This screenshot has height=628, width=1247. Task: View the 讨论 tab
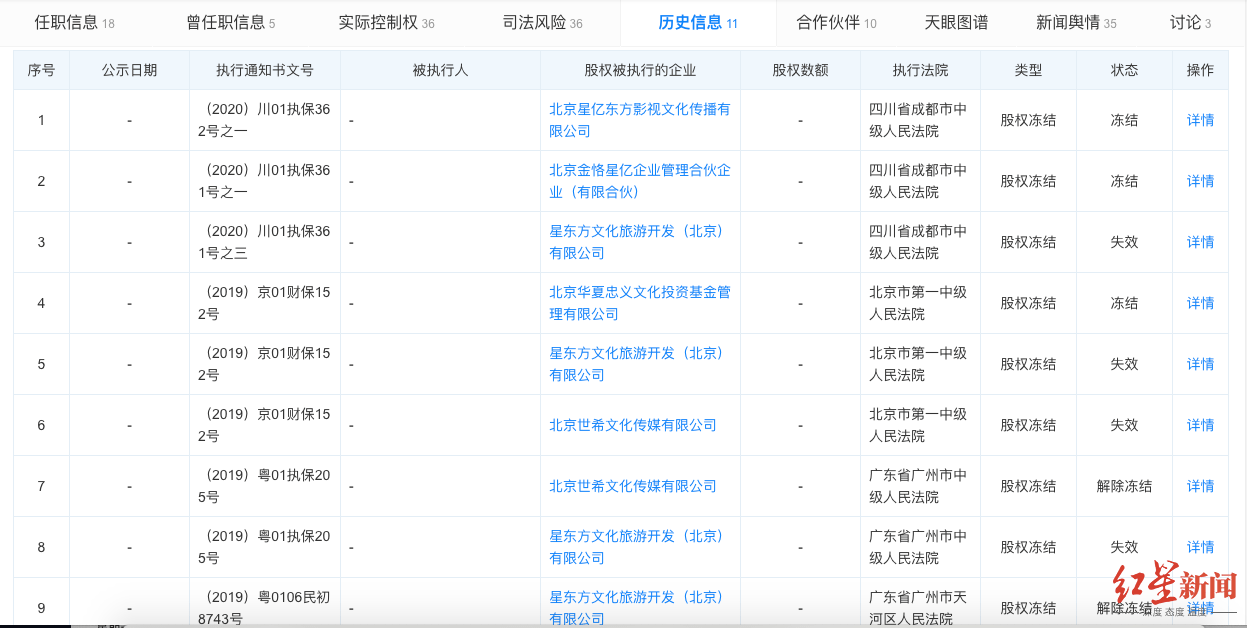point(1190,23)
